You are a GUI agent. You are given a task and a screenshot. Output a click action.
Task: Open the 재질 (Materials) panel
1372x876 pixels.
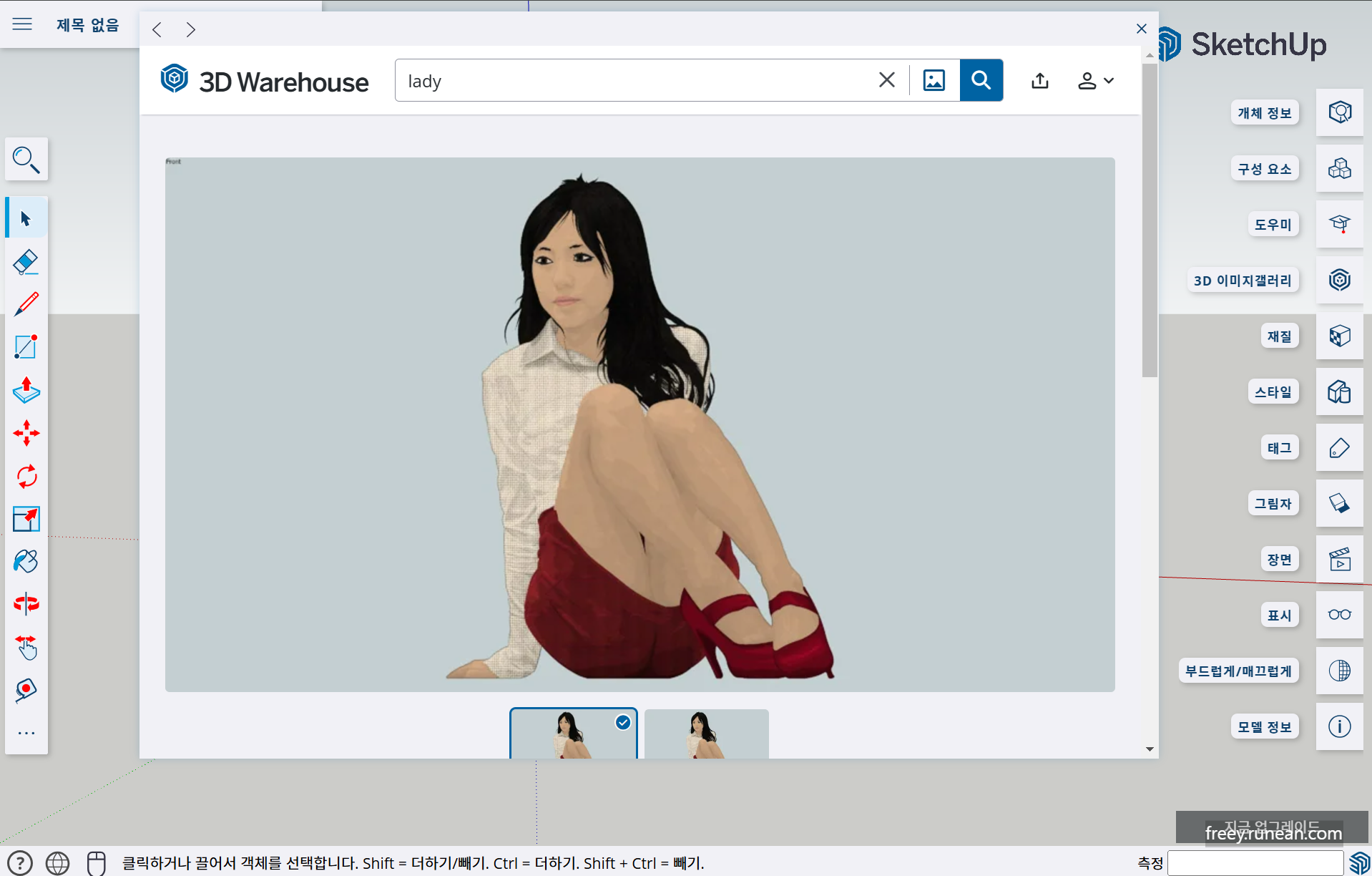(1340, 336)
